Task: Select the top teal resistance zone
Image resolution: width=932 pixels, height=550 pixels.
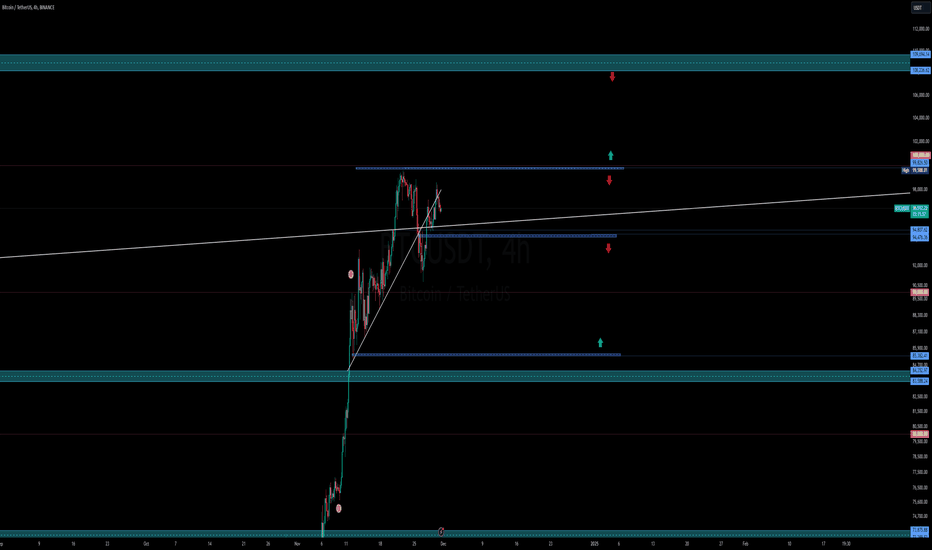Action: click(455, 62)
